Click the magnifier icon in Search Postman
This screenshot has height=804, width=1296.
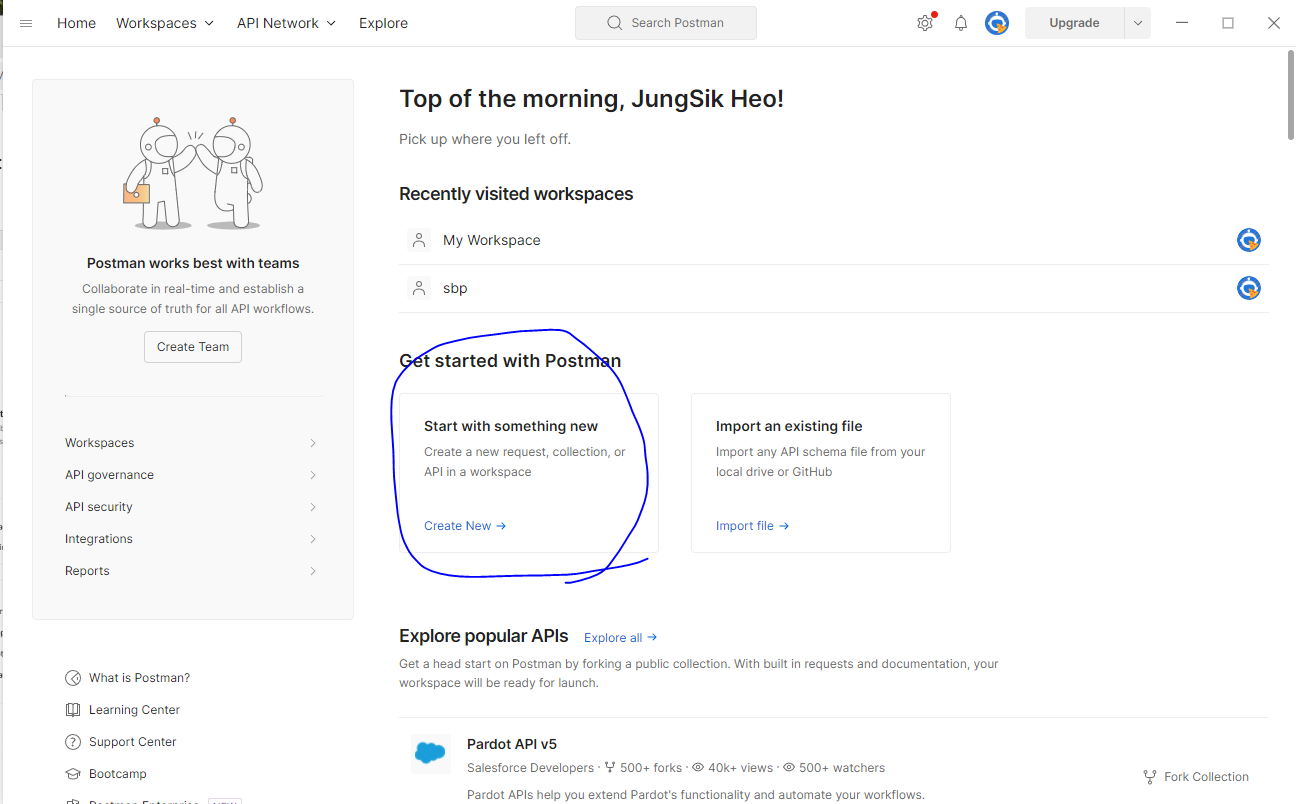pyautogui.click(x=615, y=23)
